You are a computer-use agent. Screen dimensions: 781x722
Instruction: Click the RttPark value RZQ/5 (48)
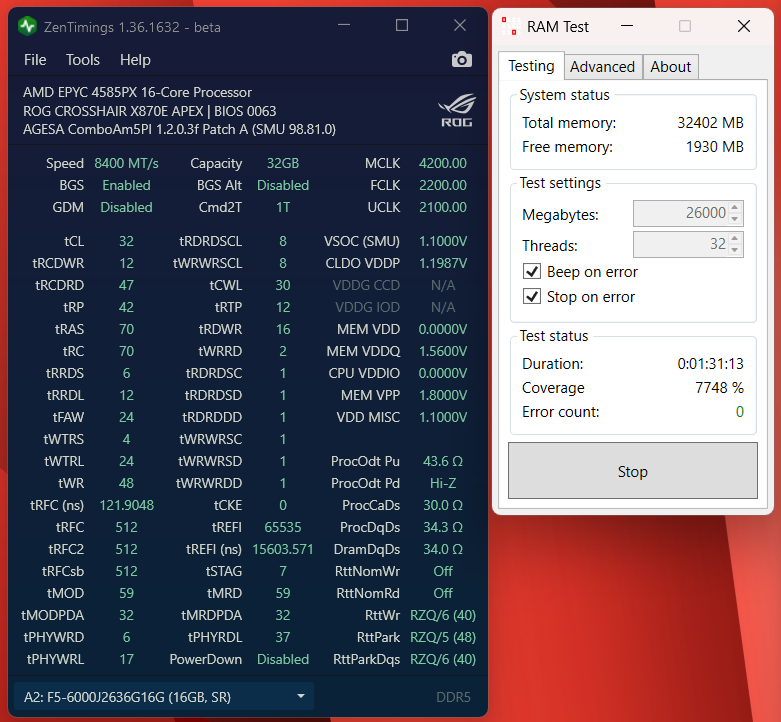pyautogui.click(x=443, y=637)
